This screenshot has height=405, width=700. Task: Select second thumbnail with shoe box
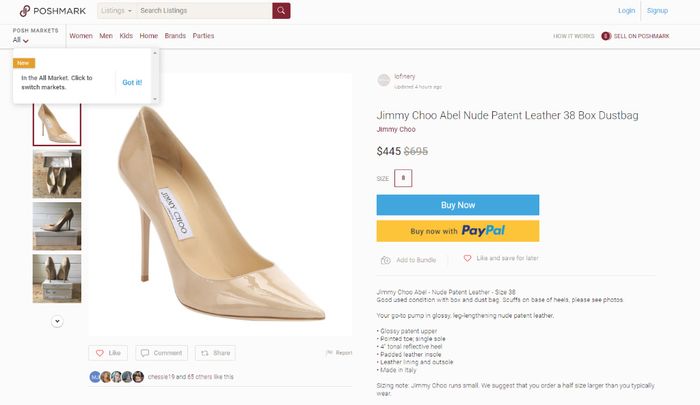point(57,174)
